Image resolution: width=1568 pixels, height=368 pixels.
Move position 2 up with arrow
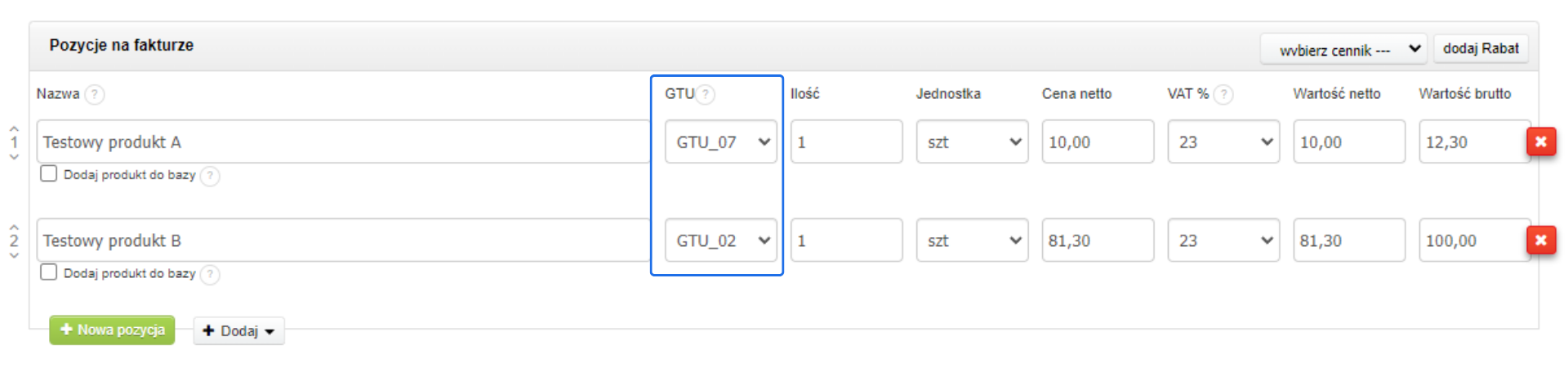pyautogui.click(x=14, y=227)
